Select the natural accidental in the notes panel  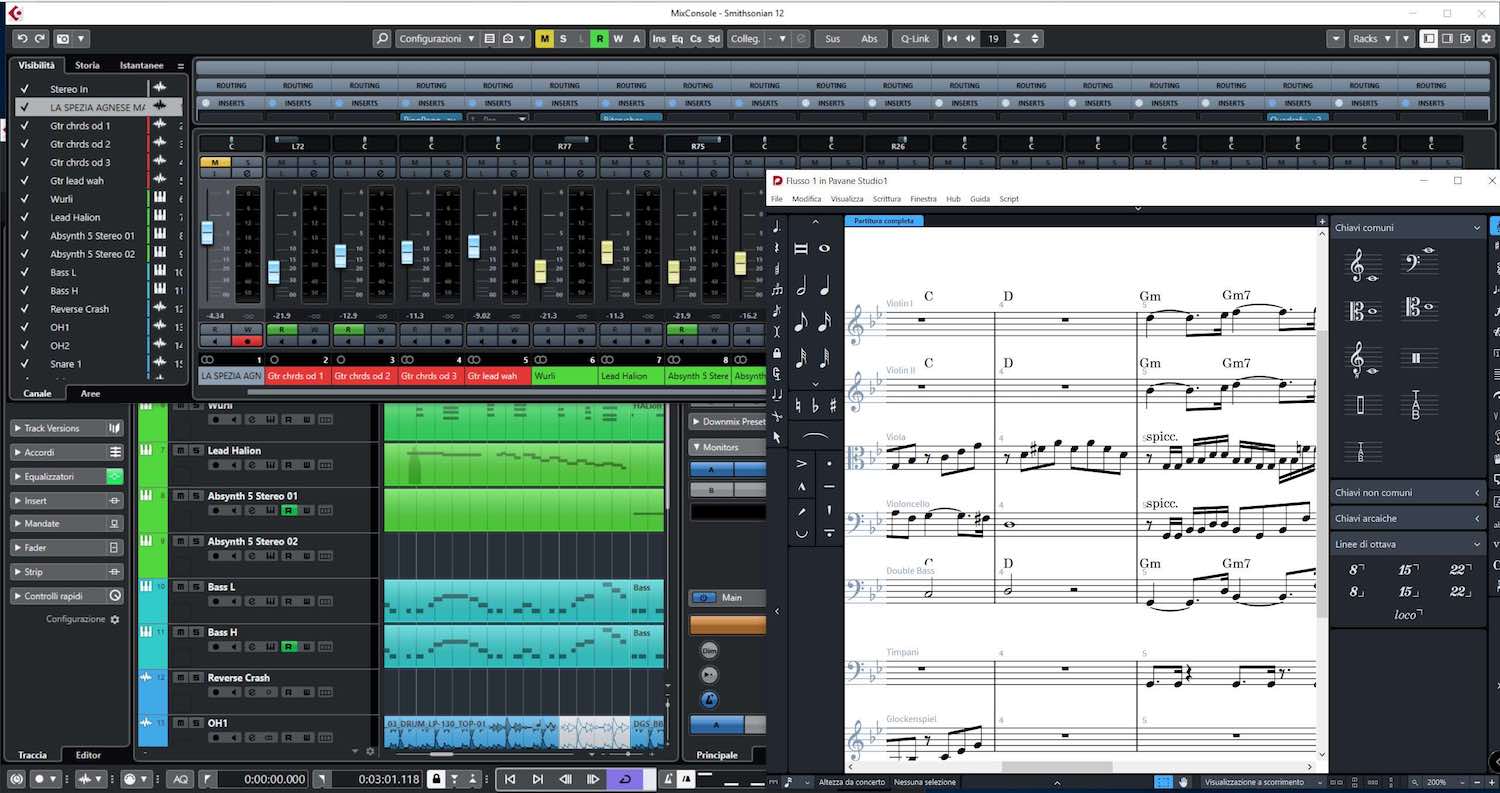pos(798,405)
